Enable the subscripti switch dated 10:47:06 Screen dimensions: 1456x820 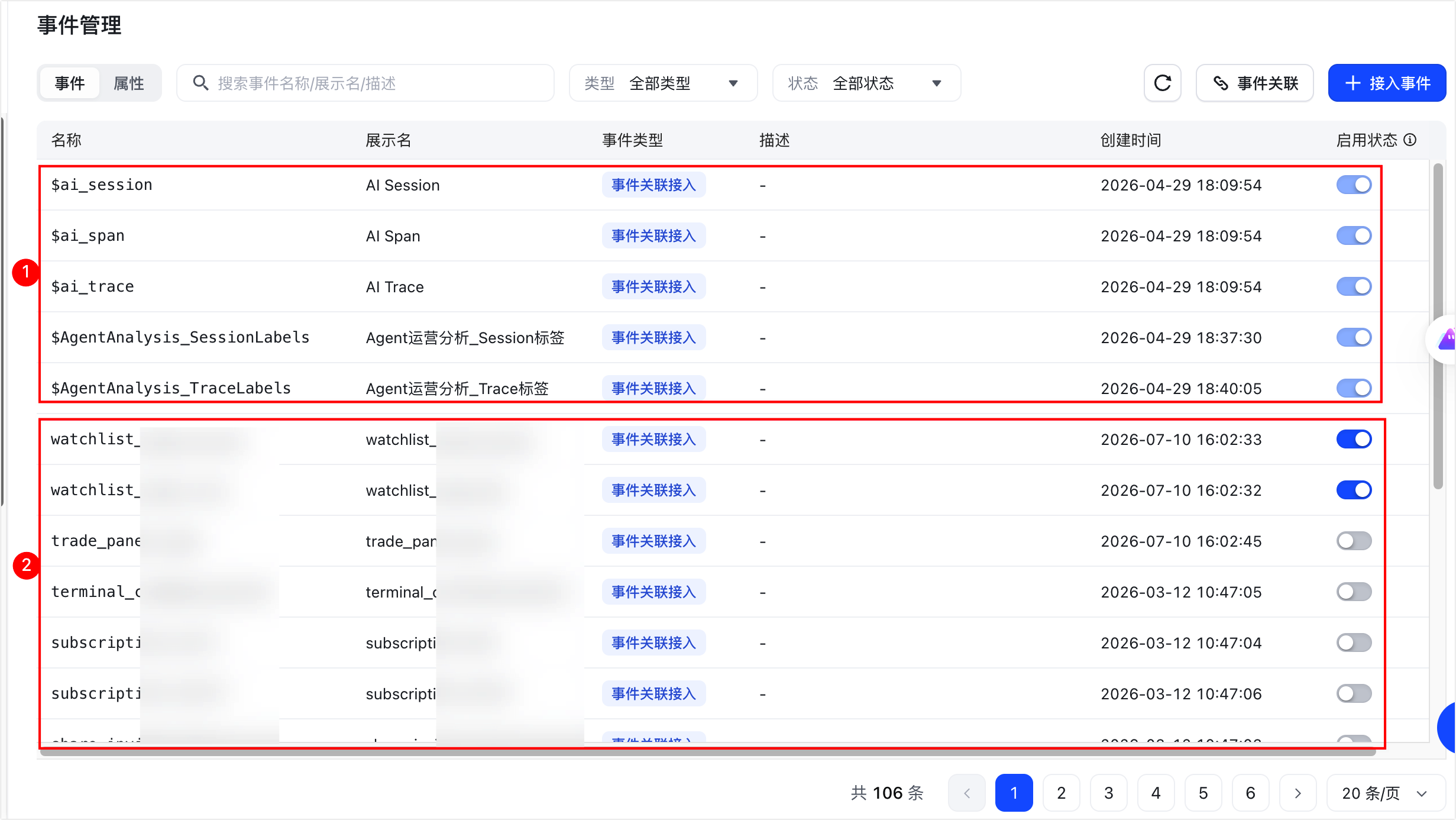(x=1354, y=693)
